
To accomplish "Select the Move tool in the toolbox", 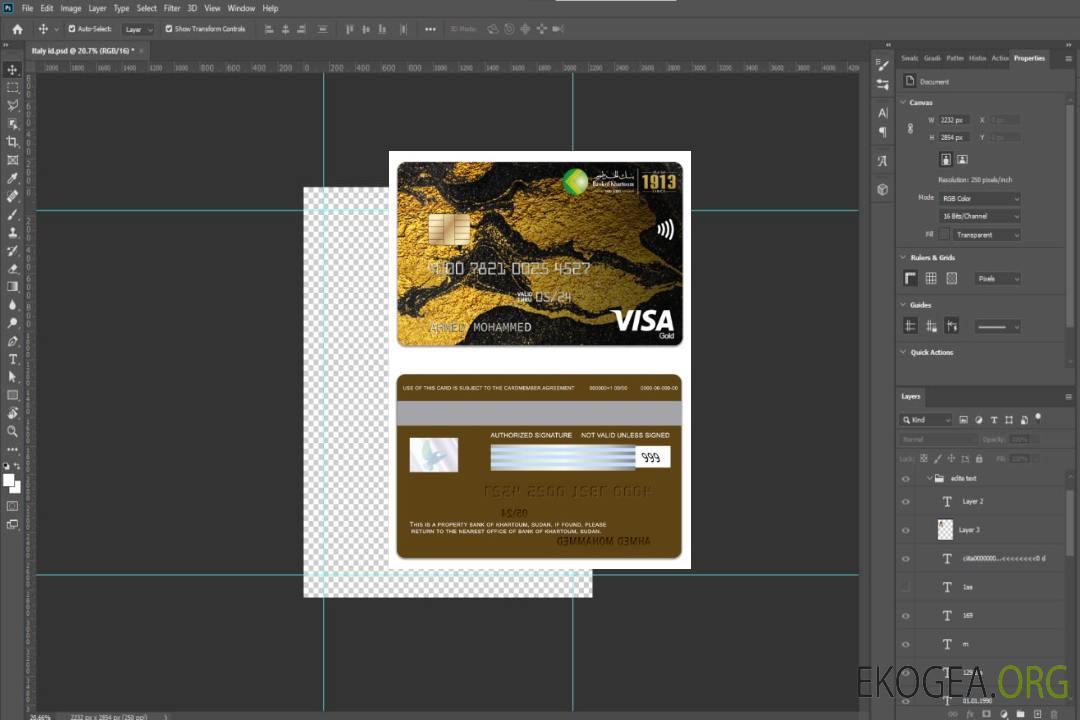I will [x=12, y=70].
